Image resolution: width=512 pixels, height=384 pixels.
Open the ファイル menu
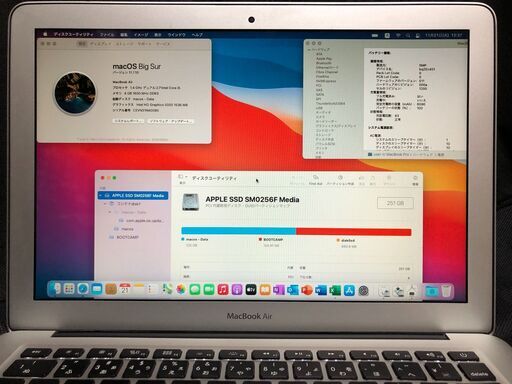pyautogui.click(x=107, y=34)
